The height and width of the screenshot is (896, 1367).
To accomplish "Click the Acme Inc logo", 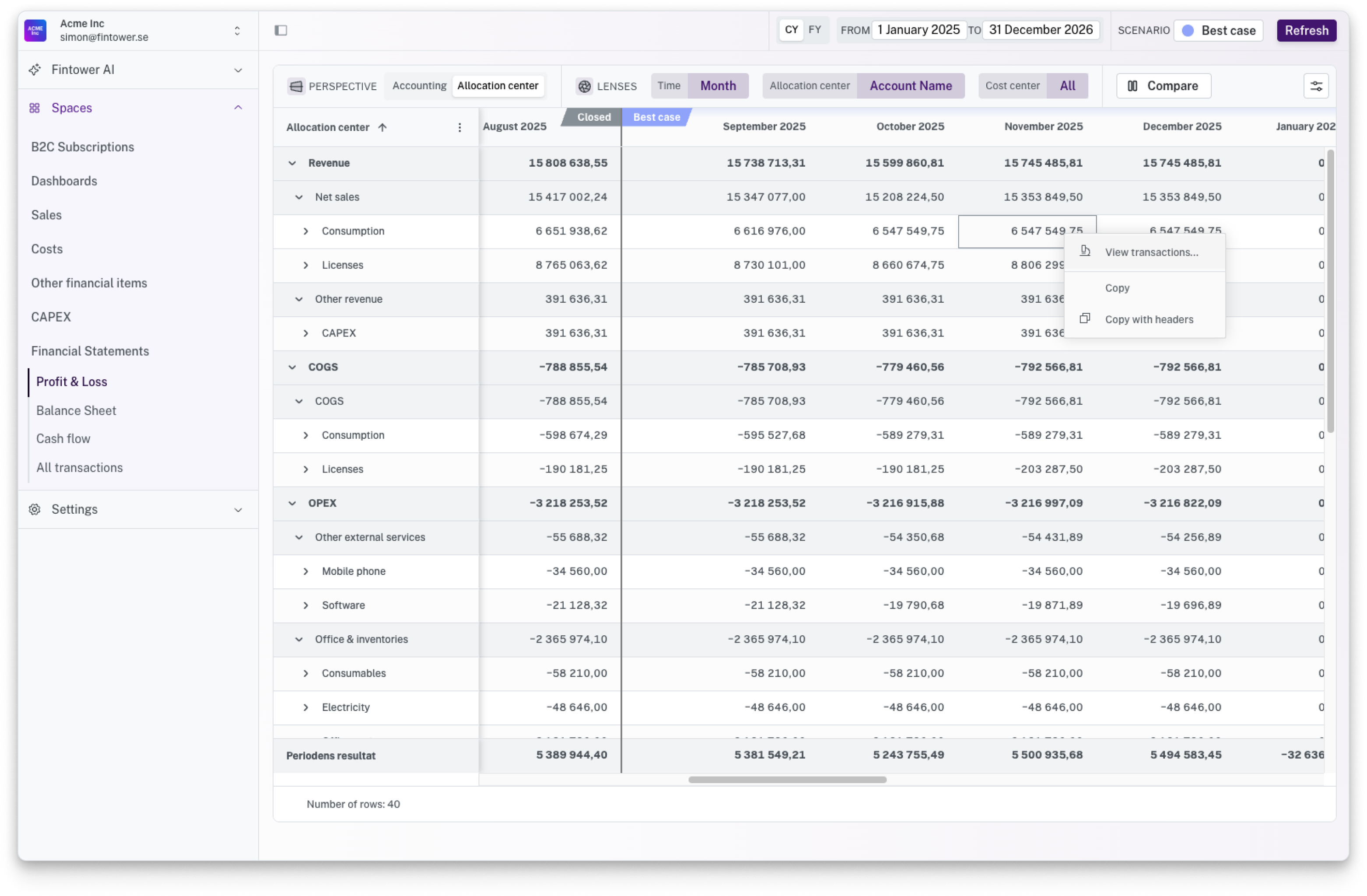I will click(x=35, y=30).
